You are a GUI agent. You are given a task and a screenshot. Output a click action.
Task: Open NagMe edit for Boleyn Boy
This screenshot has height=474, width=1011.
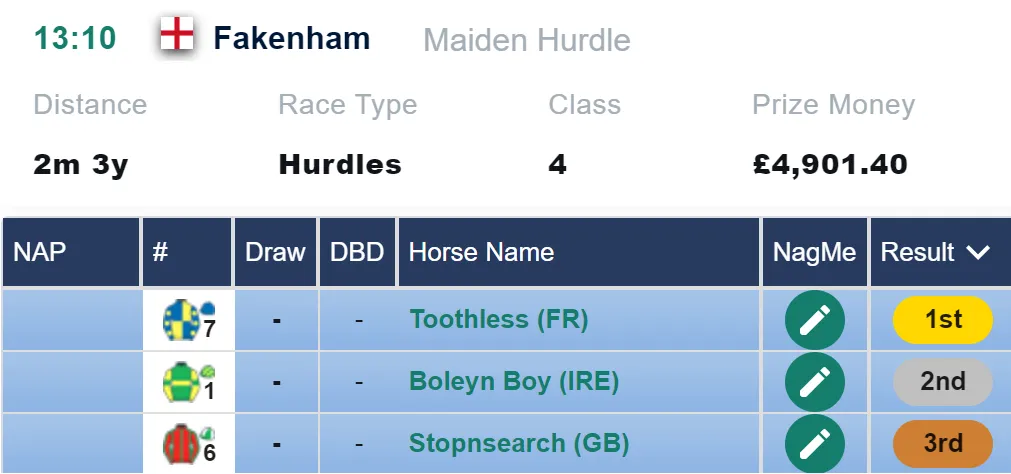coord(814,382)
